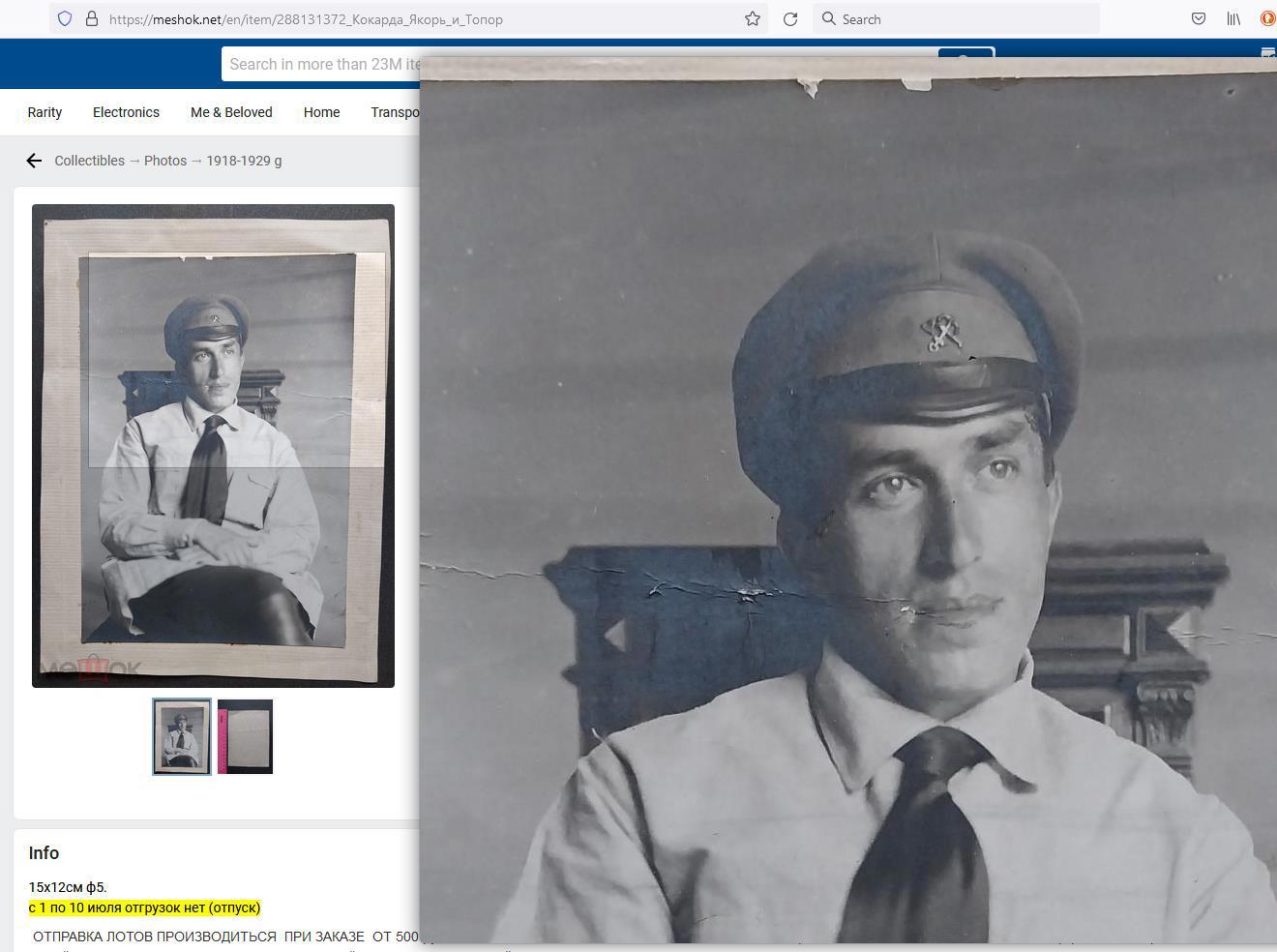The height and width of the screenshot is (952, 1277).
Task: Bookmark this page with the star icon
Action: point(752,18)
